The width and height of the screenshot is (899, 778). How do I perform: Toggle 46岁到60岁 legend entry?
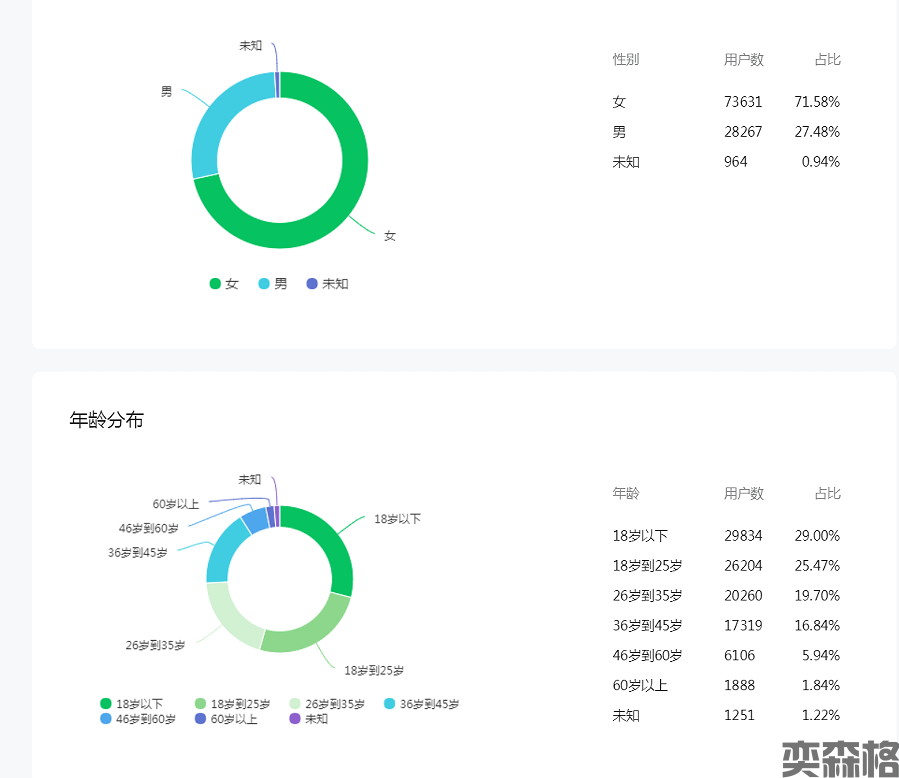pos(137,719)
